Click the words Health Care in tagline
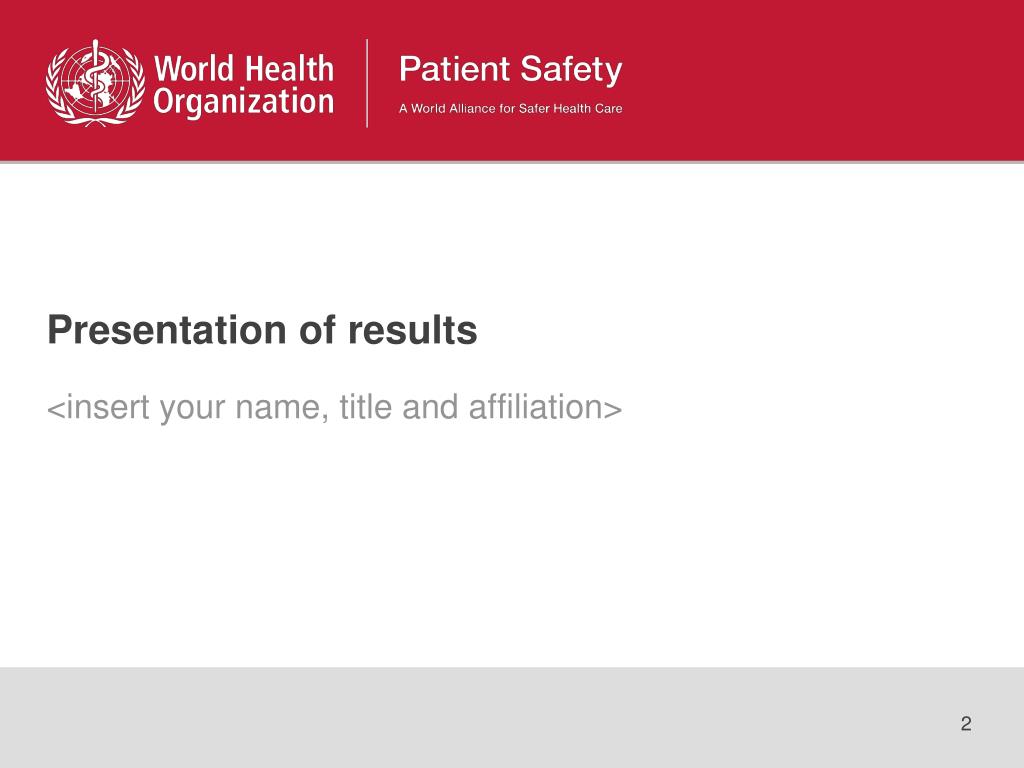 588,108
